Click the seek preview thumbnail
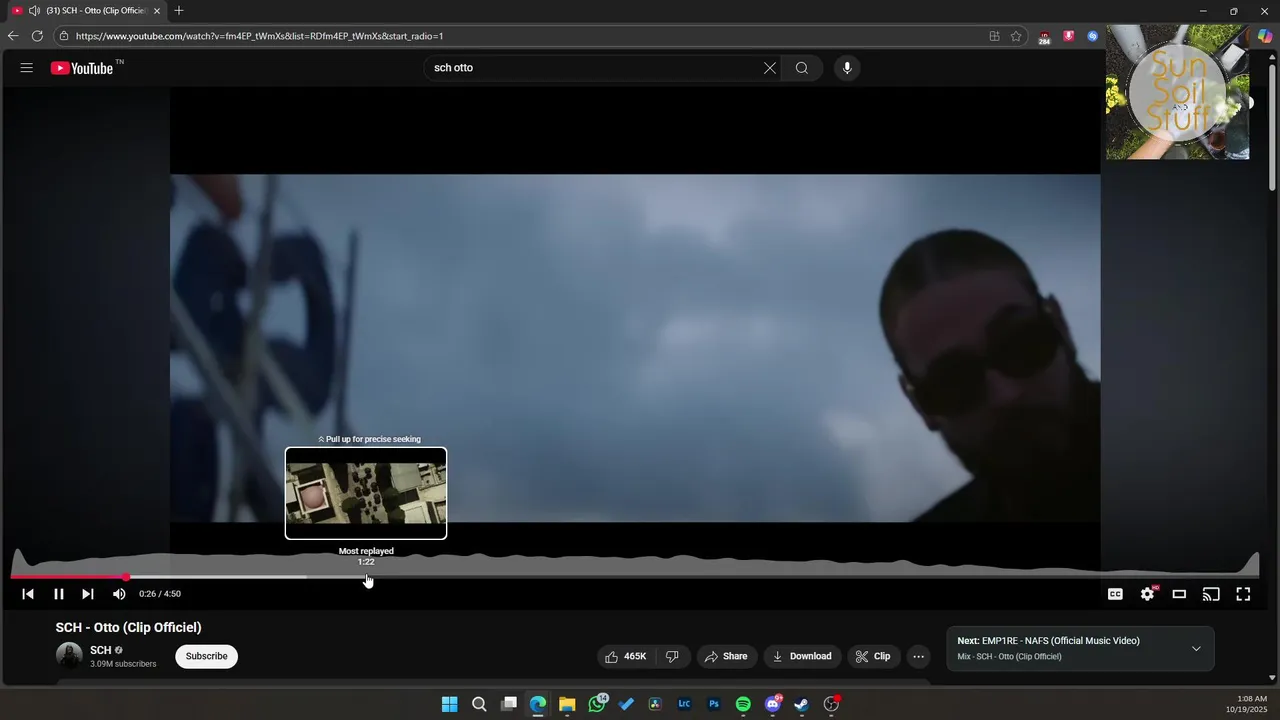The image size is (1280, 720). click(x=366, y=493)
